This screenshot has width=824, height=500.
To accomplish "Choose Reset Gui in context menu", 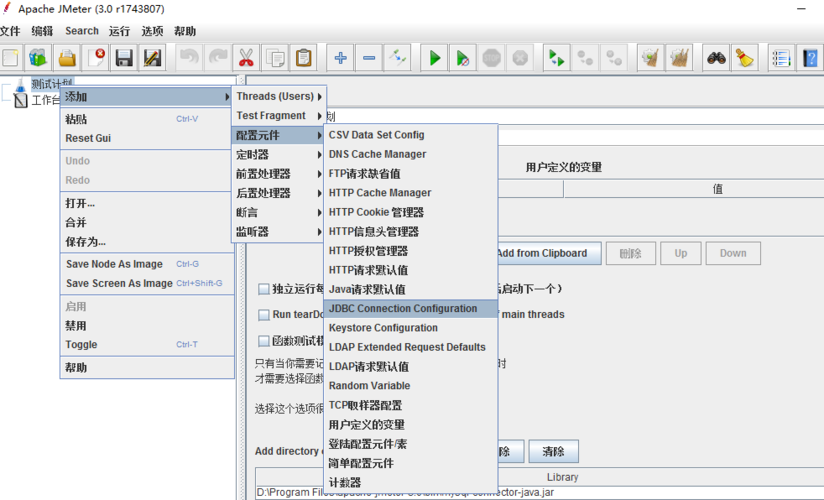I will pos(146,138).
